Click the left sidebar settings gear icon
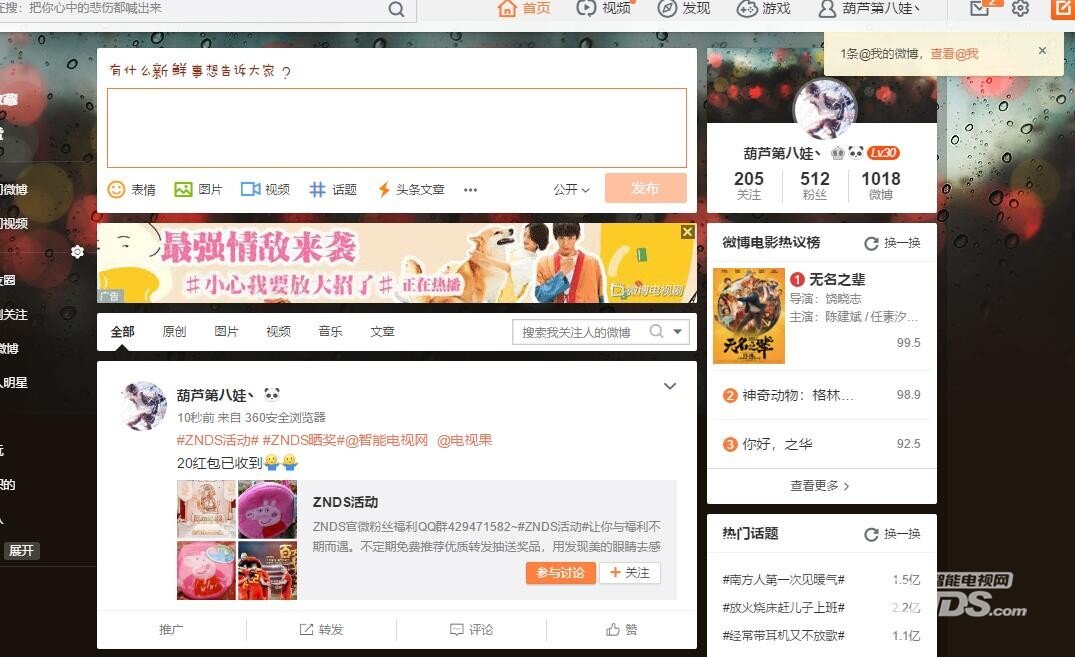This screenshot has height=657, width=1075. [77, 252]
